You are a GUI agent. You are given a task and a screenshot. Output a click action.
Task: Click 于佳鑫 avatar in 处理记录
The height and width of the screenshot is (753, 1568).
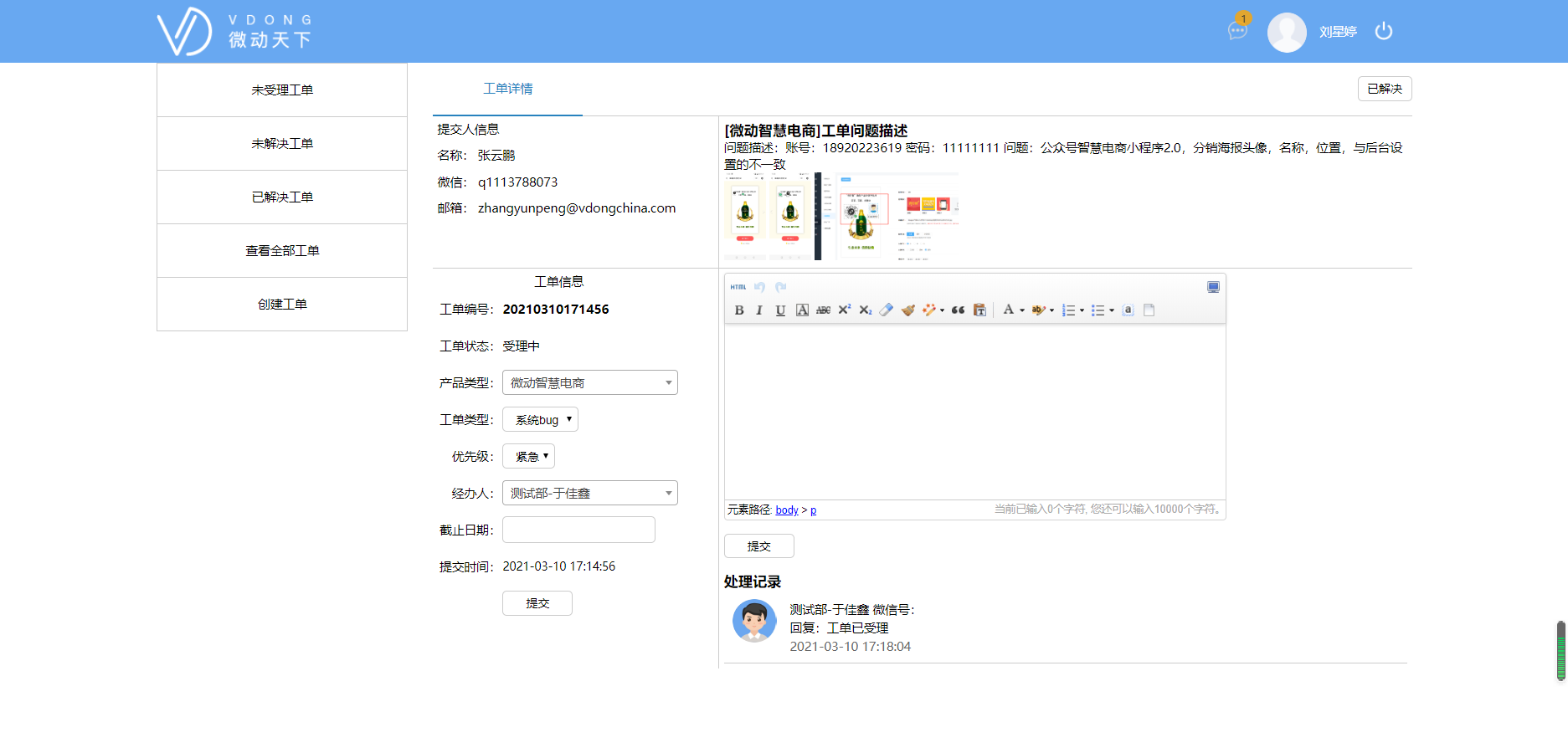point(754,621)
